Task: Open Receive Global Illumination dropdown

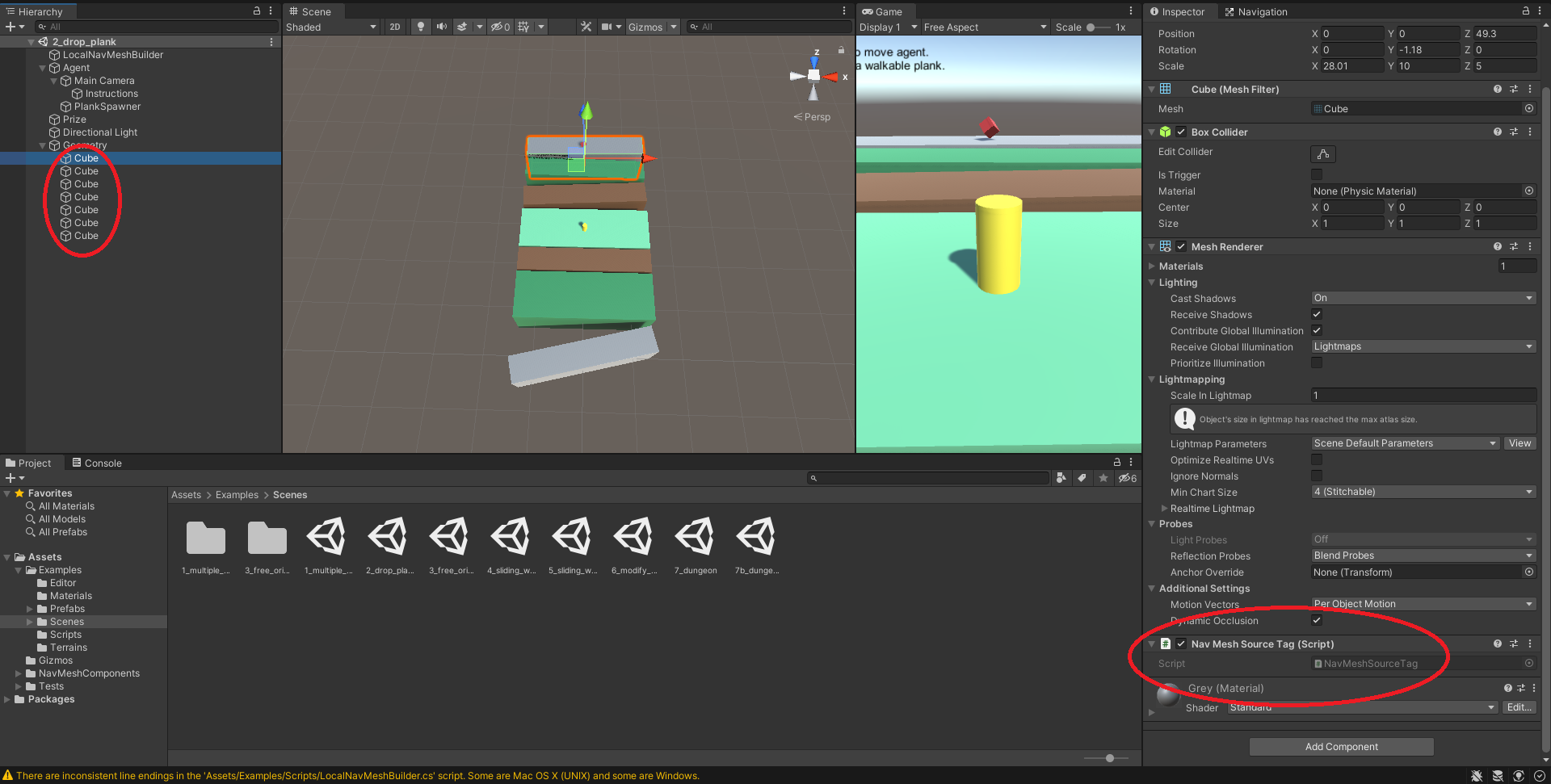Action: 1423,346
